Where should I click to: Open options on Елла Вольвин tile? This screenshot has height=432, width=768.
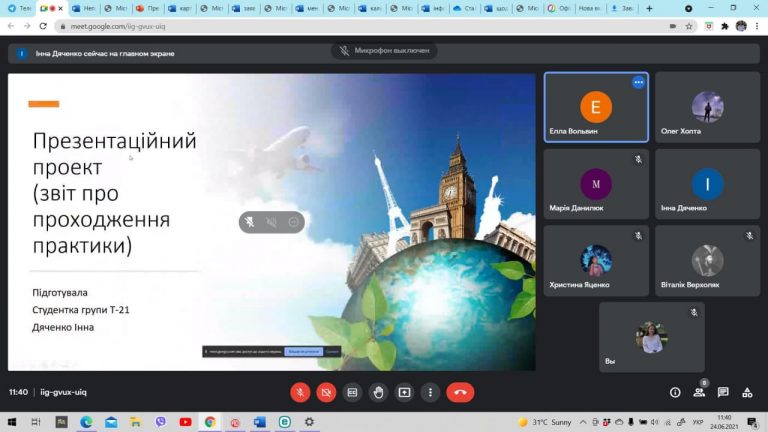(638, 82)
